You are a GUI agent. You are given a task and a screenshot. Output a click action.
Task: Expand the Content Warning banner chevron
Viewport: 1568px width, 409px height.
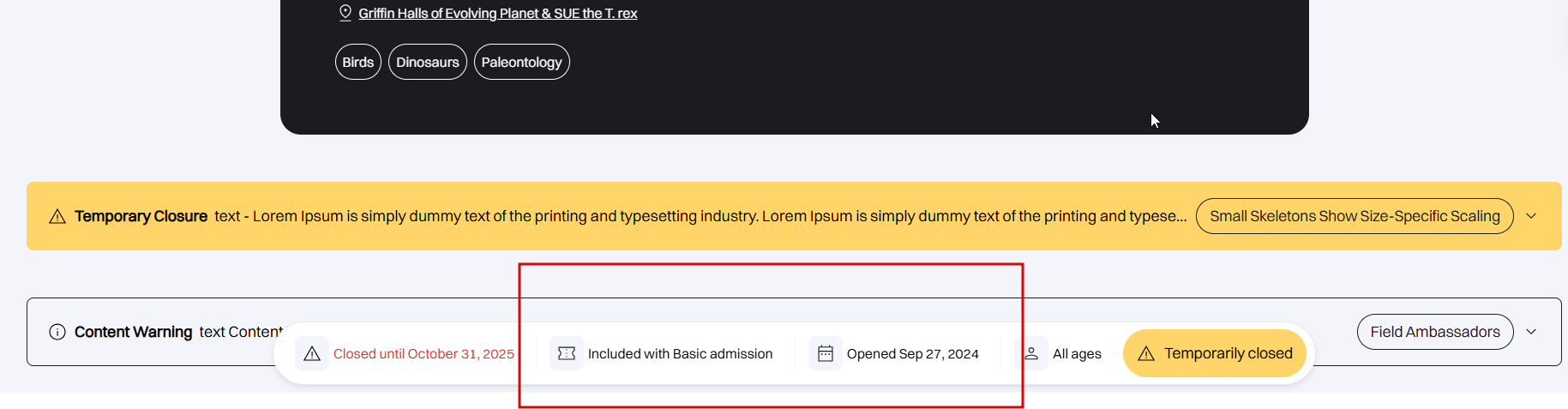pyautogui.click(x=1531, y=332)
